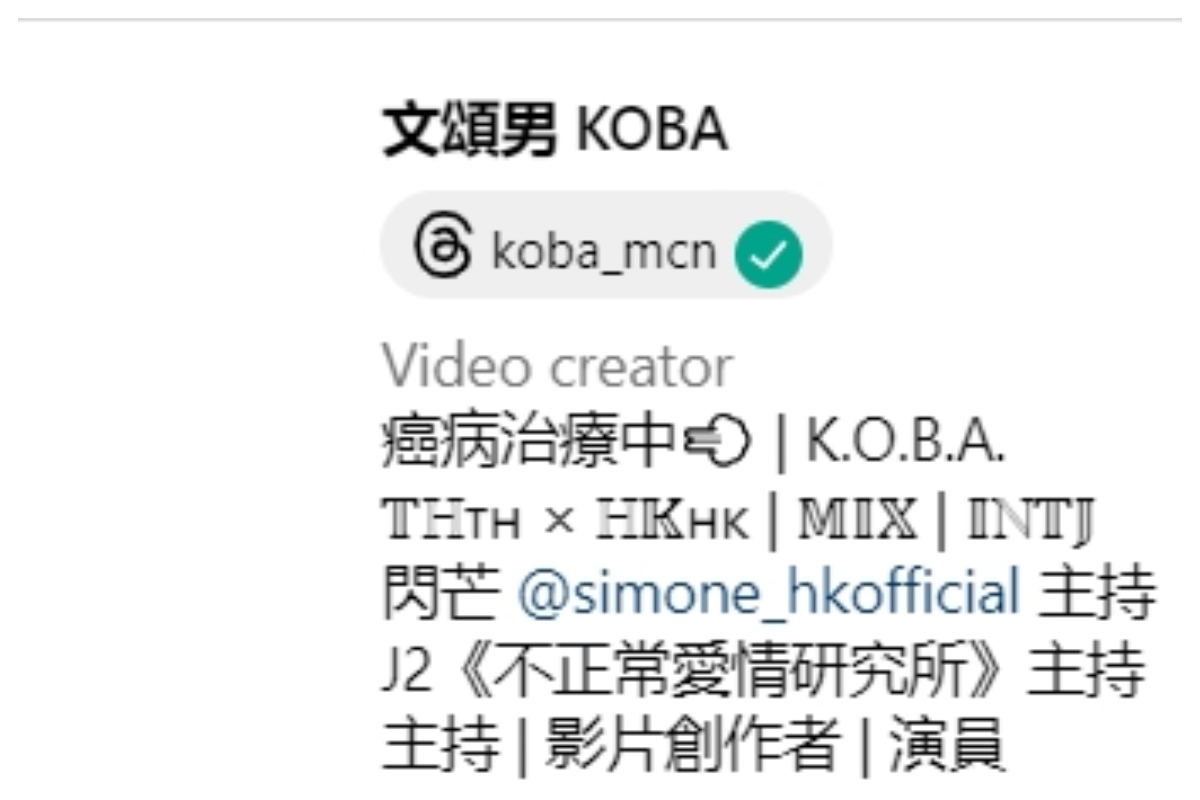This screenshot has height=800, width=1200.
Task: Click 主持 after the @simone_hkofficial mention
Action: [1097, 594]
